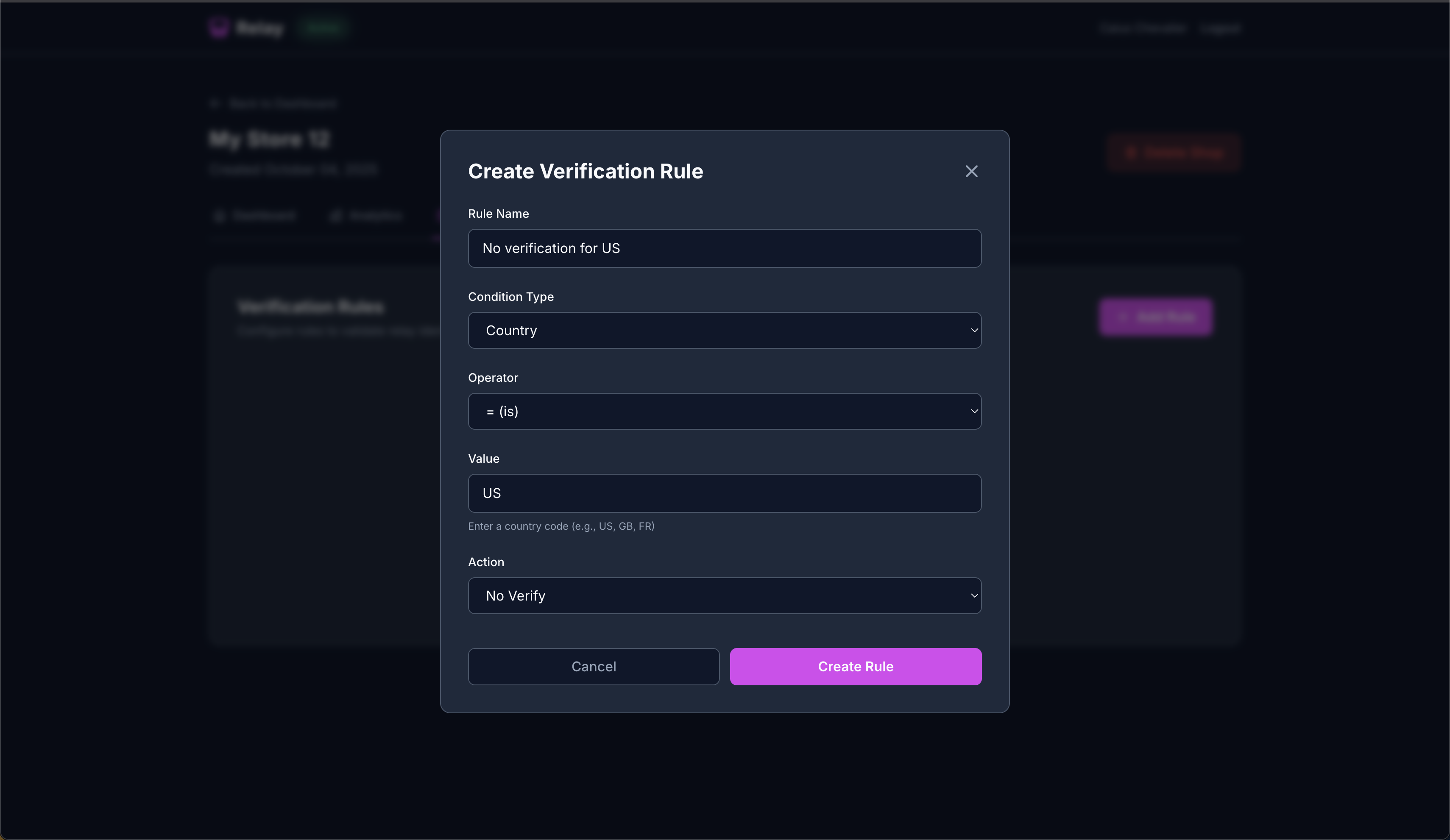The width and height of the screenshot is (1450, 840).
Task: Click the user name in the header
Action: click(x=1142, y=29)
